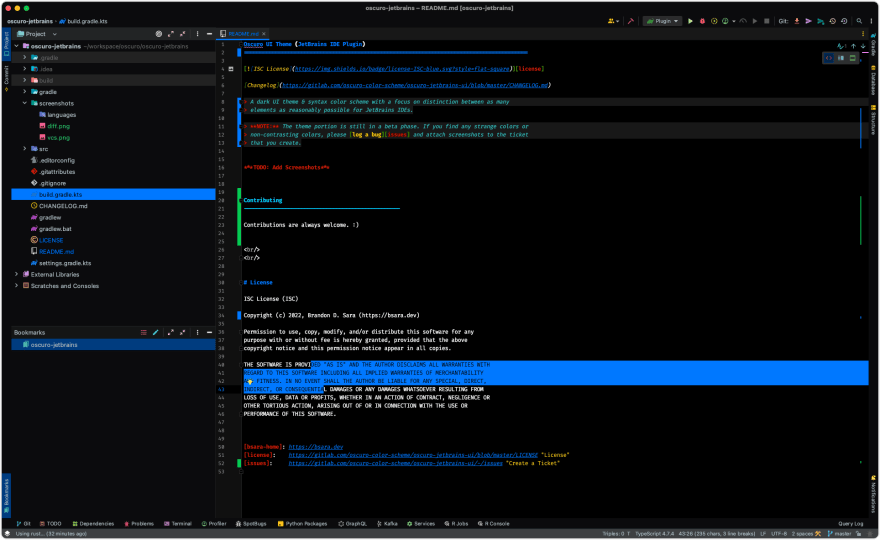Select CHANGELOG.md in project tree

pyautogui.click(x=113, y=206)
